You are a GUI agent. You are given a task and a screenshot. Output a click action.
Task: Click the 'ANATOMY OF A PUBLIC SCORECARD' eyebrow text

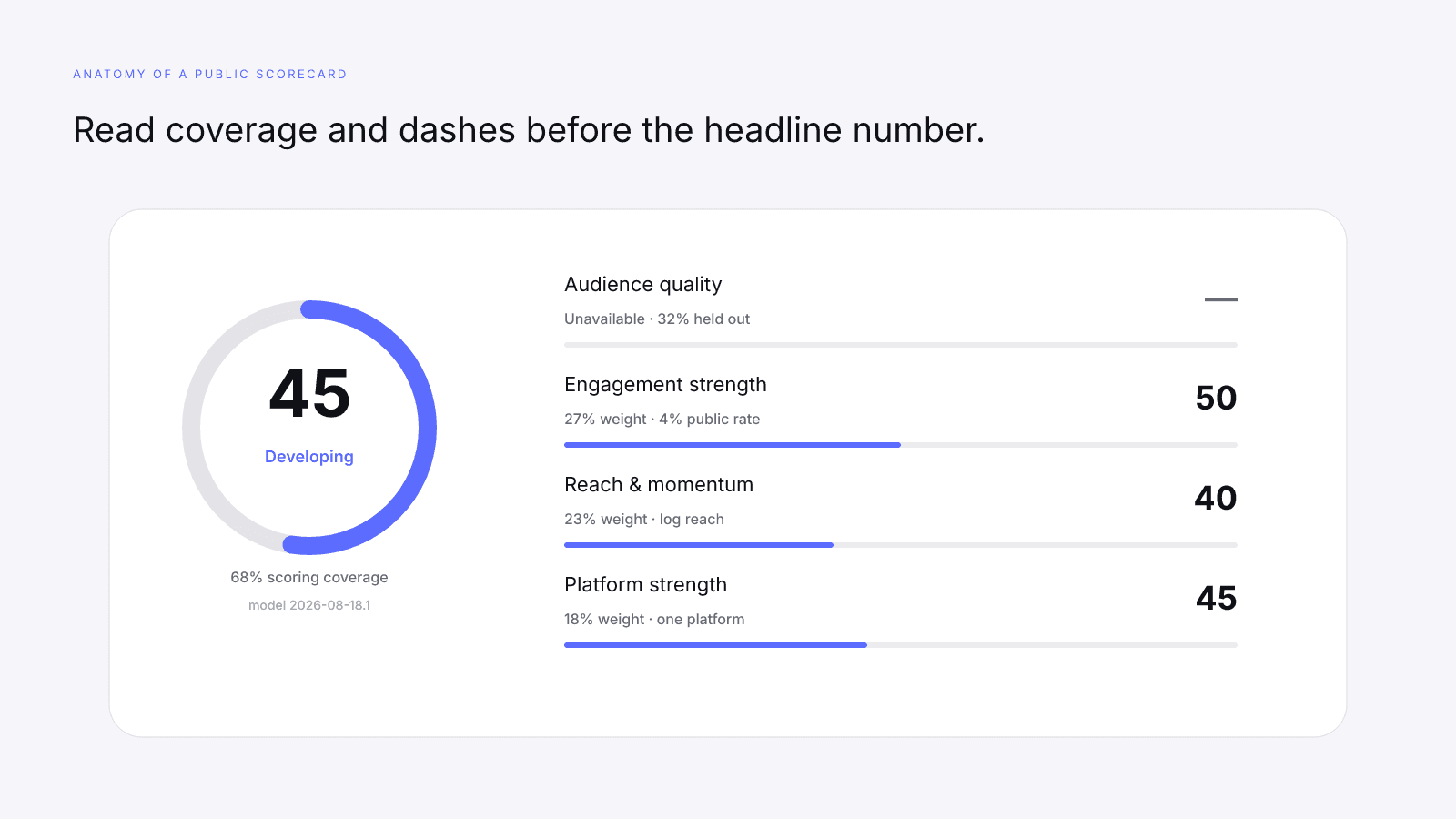210,74
